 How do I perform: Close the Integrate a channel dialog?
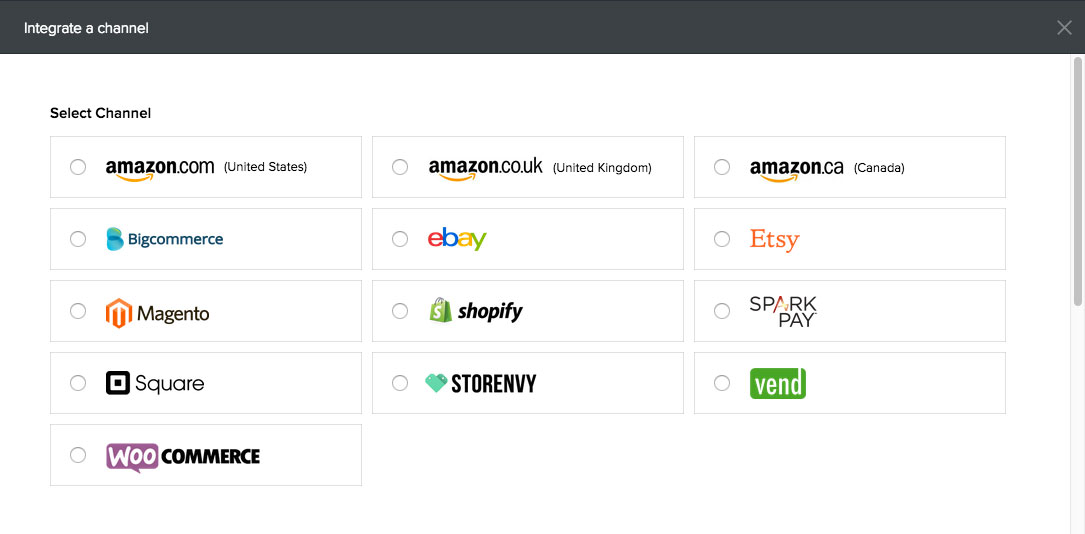point(1064,28)
